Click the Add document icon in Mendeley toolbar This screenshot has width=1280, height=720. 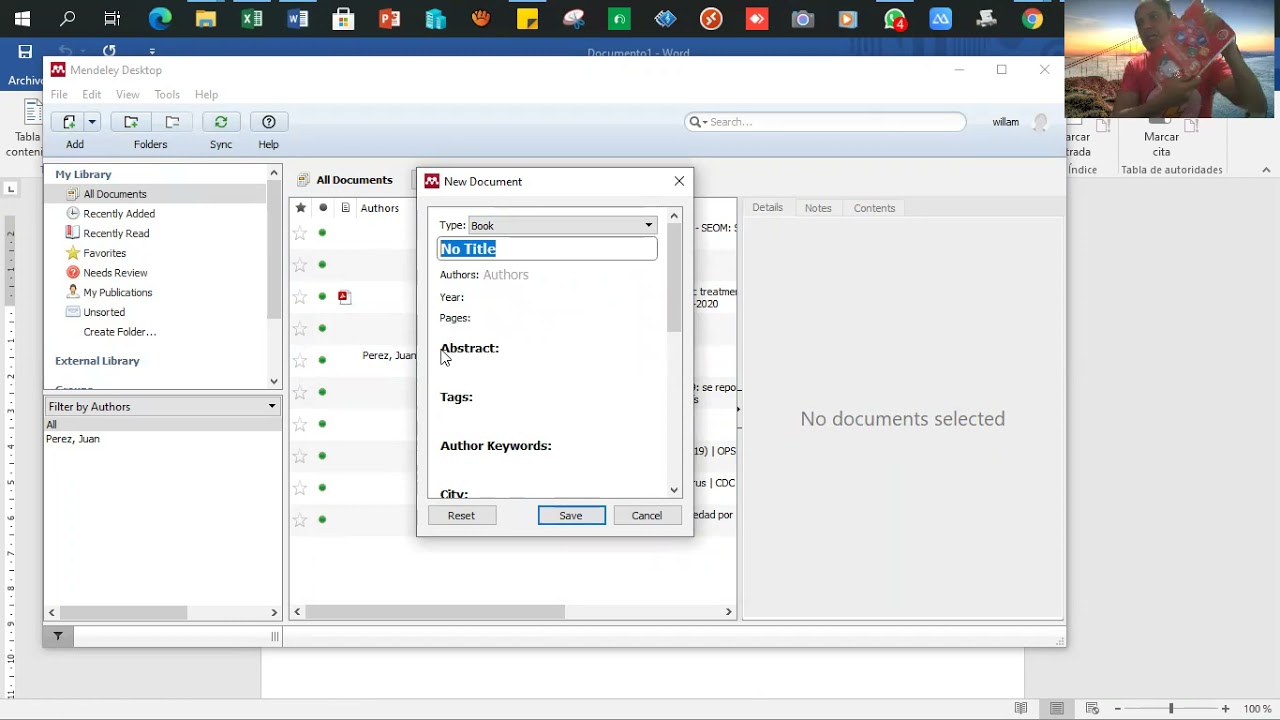69,122
